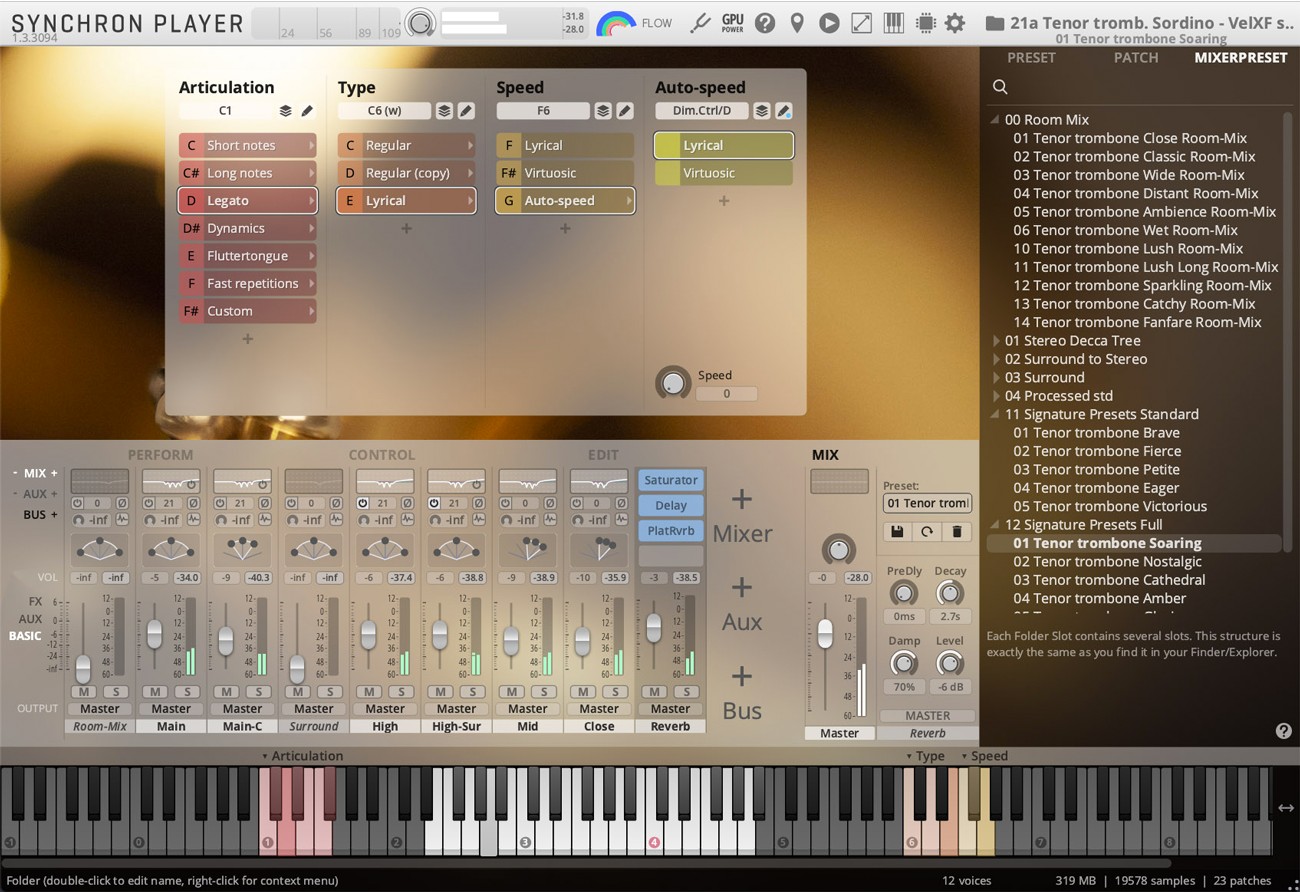Click the reload preset arrow icon

(x=927, y=532)
